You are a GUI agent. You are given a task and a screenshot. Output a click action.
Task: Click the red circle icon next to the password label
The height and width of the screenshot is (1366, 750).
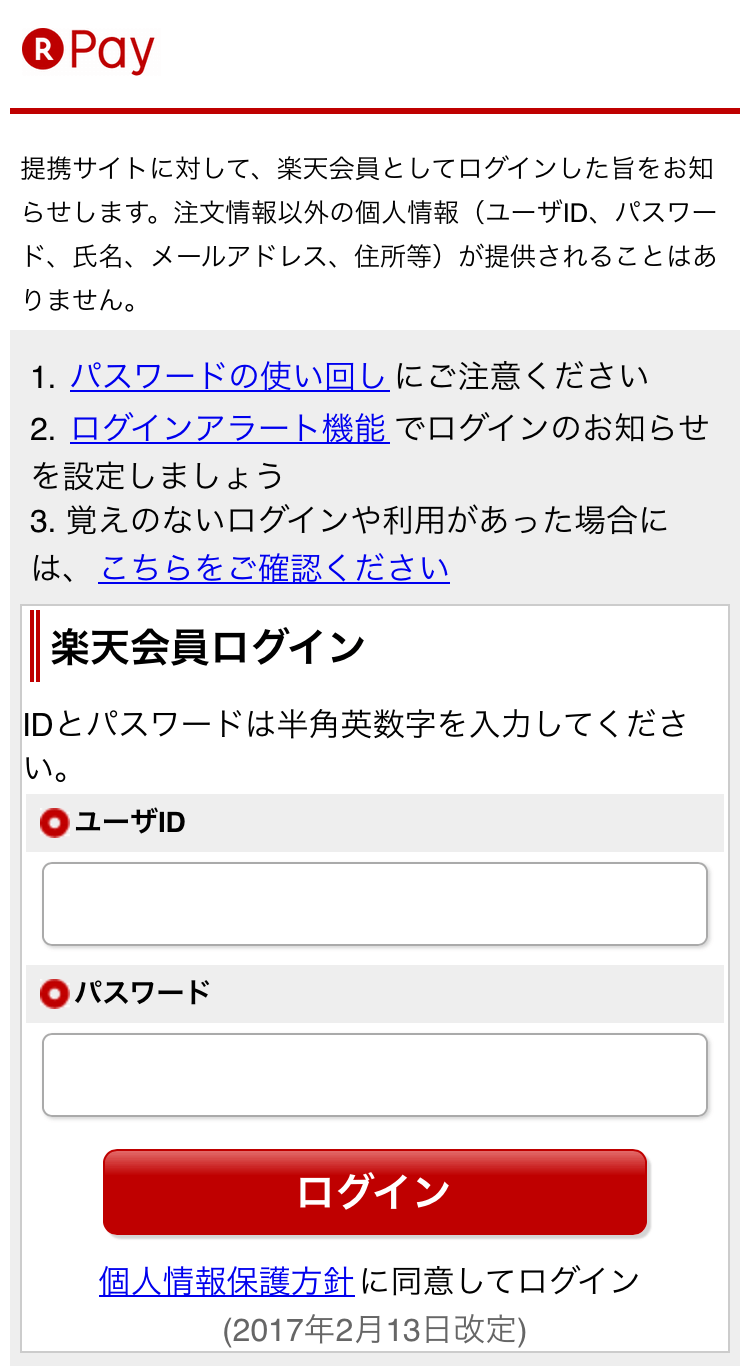[54, 992]
